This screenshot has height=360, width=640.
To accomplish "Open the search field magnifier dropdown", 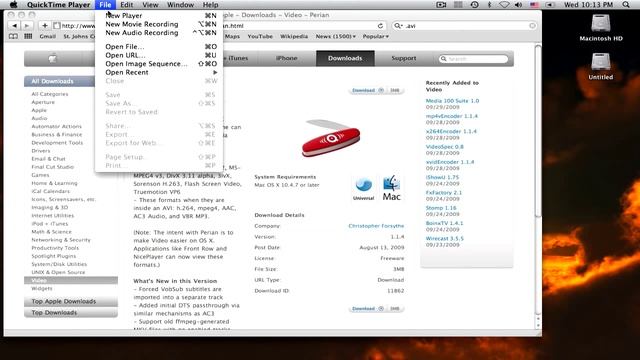I will 398,26.
